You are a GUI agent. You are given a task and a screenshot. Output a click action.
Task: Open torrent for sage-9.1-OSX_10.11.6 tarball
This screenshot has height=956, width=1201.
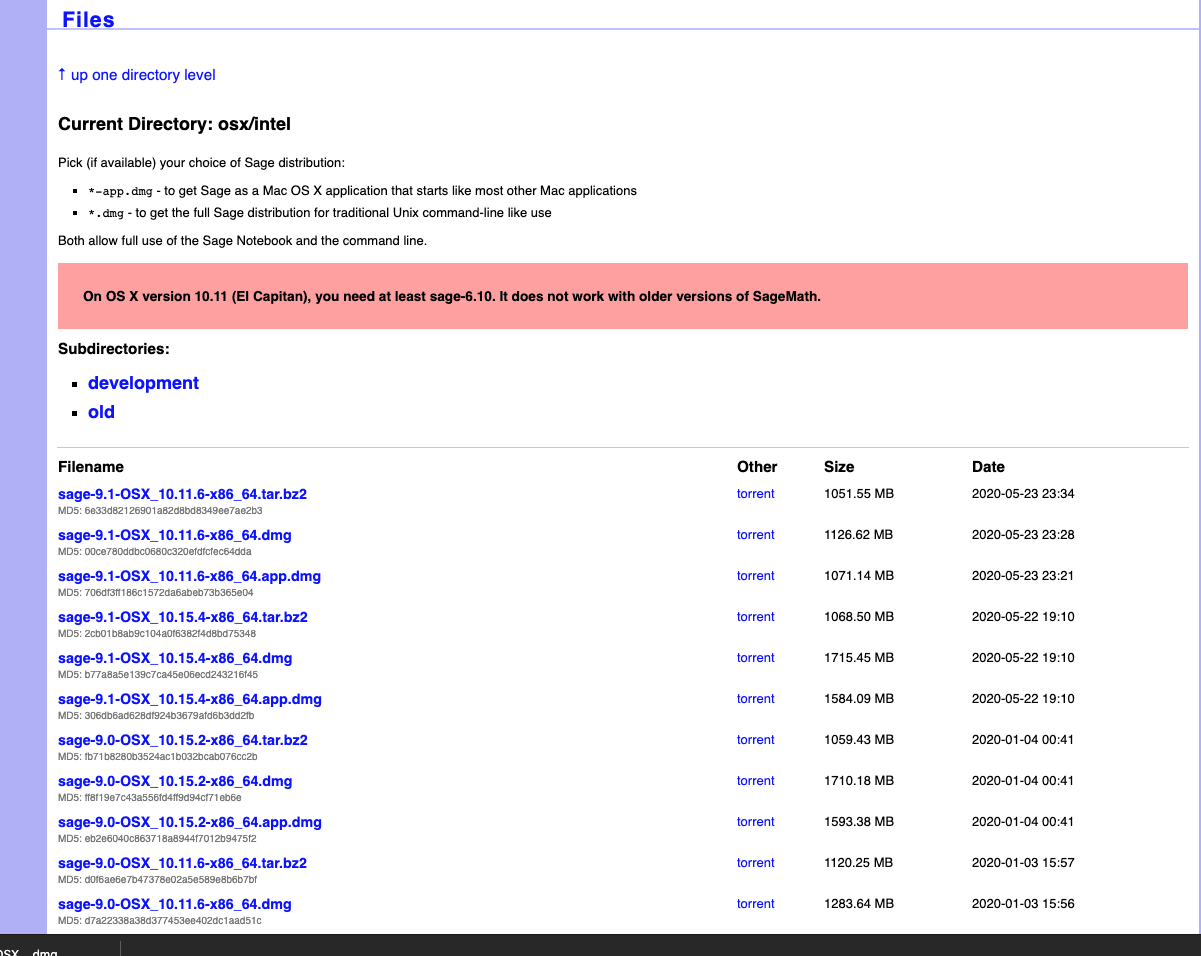point(755,493)
